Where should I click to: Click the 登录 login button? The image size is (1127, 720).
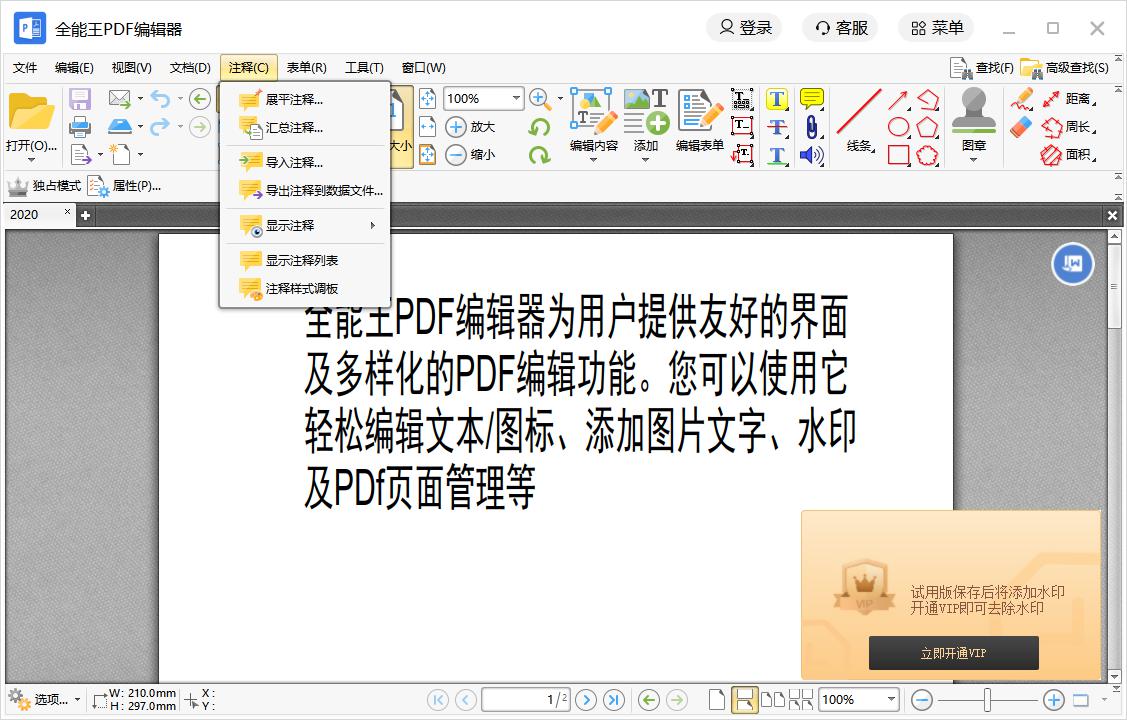(745, 28)
